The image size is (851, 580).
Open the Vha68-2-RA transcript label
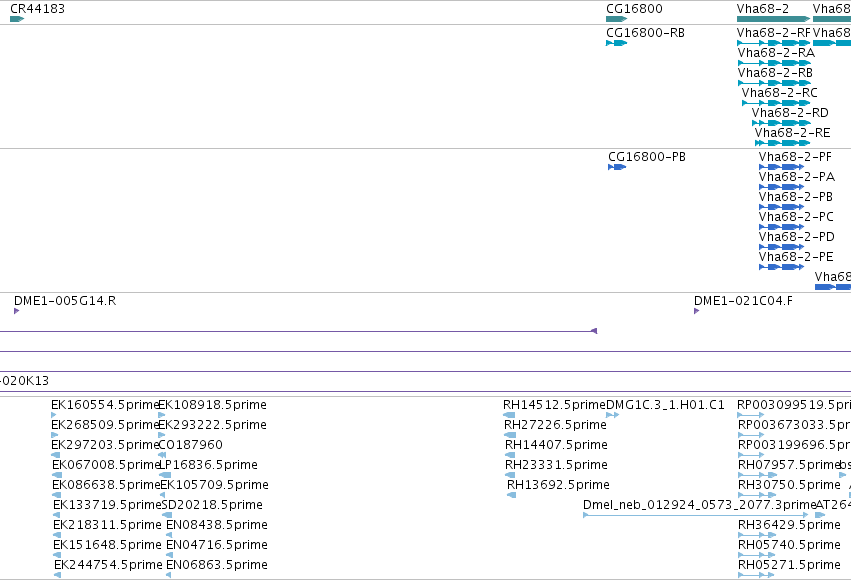coord(776,53)
